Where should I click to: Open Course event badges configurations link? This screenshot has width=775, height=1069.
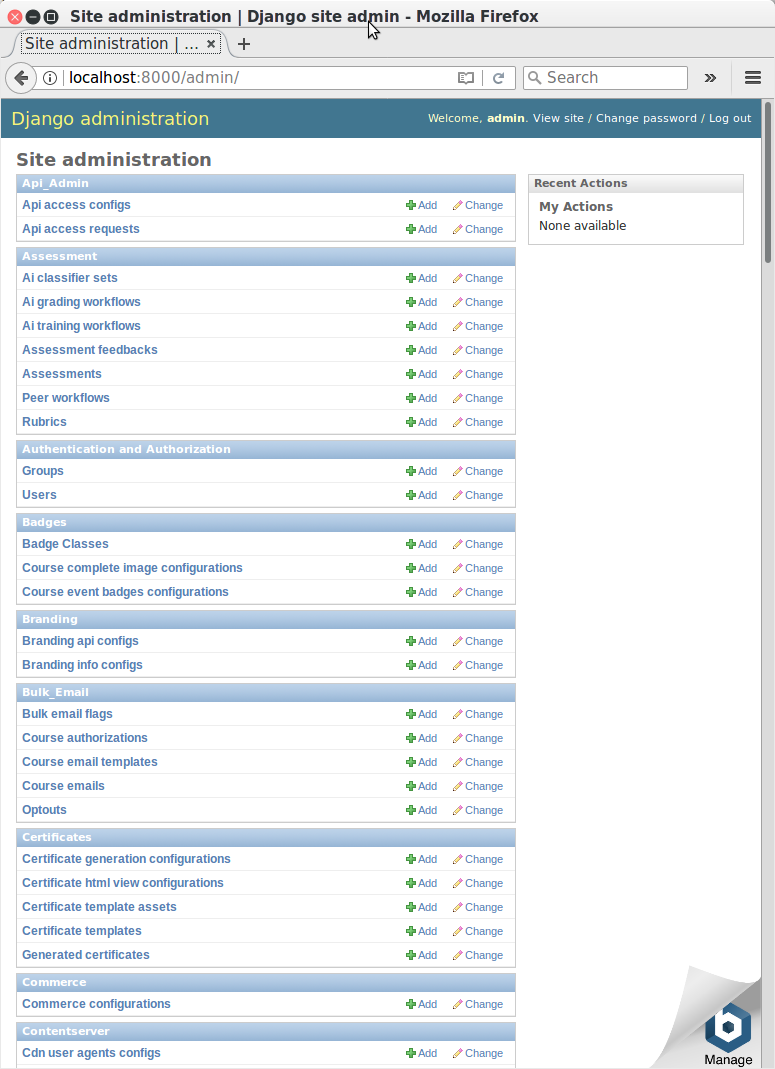(x=125, y=592)
